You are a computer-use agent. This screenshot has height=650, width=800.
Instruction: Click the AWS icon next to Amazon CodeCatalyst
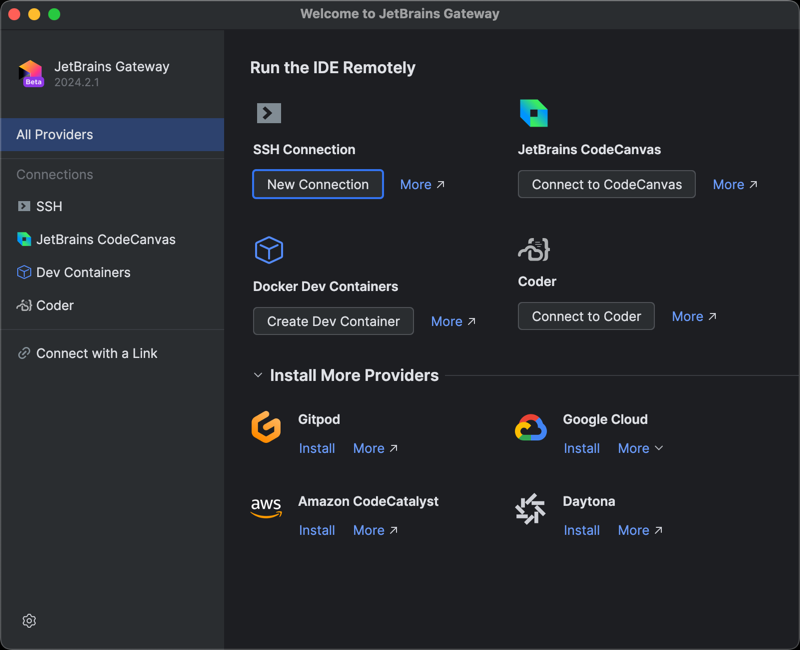[266, 507]
